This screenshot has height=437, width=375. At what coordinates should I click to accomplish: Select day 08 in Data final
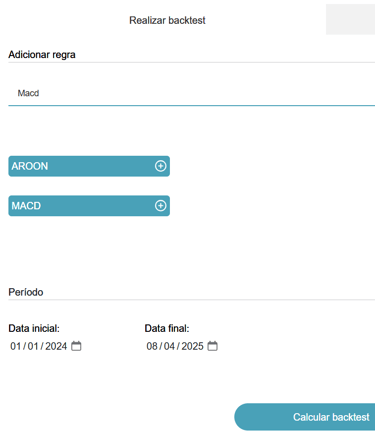[152, 346]
